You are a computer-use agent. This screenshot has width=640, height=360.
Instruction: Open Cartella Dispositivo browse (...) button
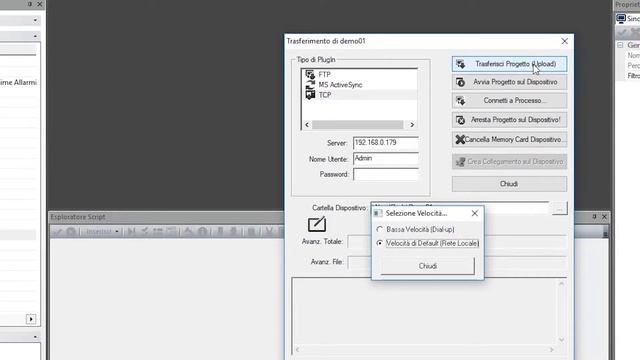click(560, 209)
